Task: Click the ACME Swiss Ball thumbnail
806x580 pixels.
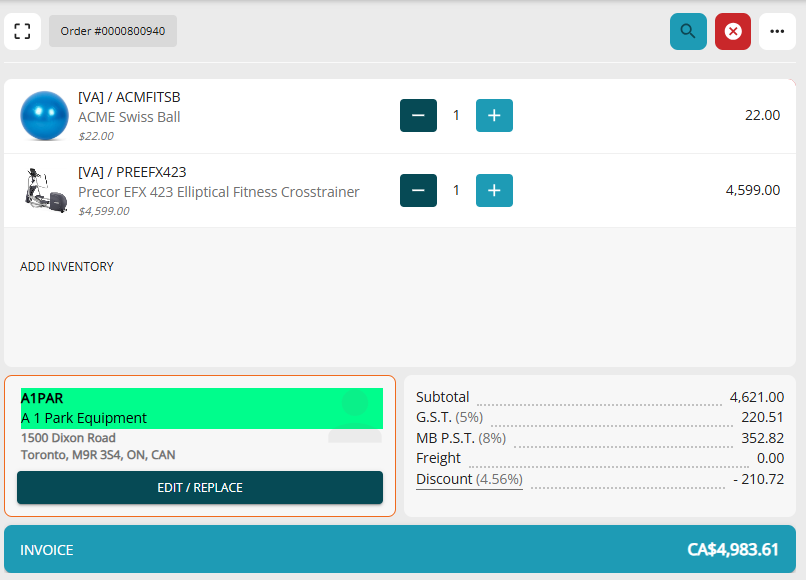Action: click(x=44, y=116)
